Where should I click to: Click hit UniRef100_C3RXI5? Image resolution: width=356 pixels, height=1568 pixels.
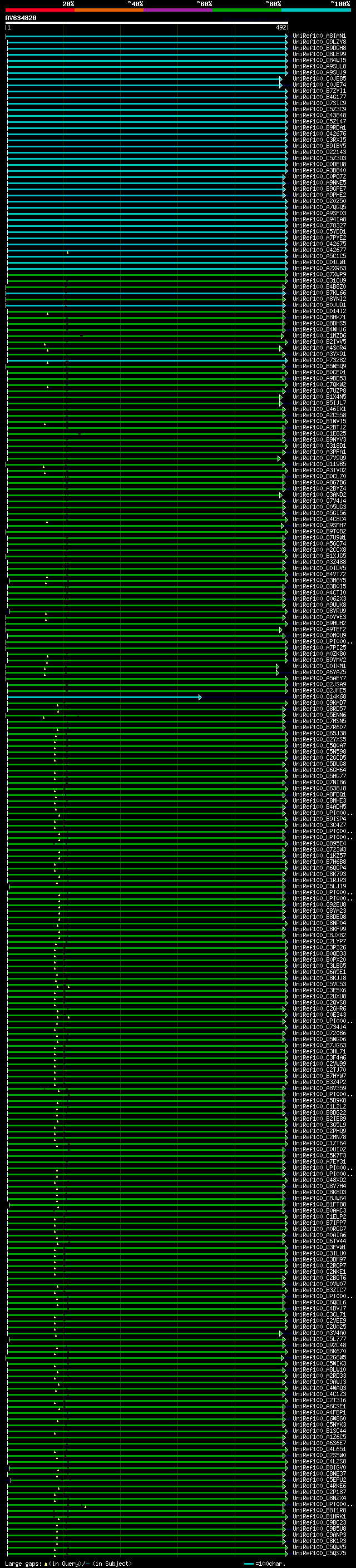(319, 140)
